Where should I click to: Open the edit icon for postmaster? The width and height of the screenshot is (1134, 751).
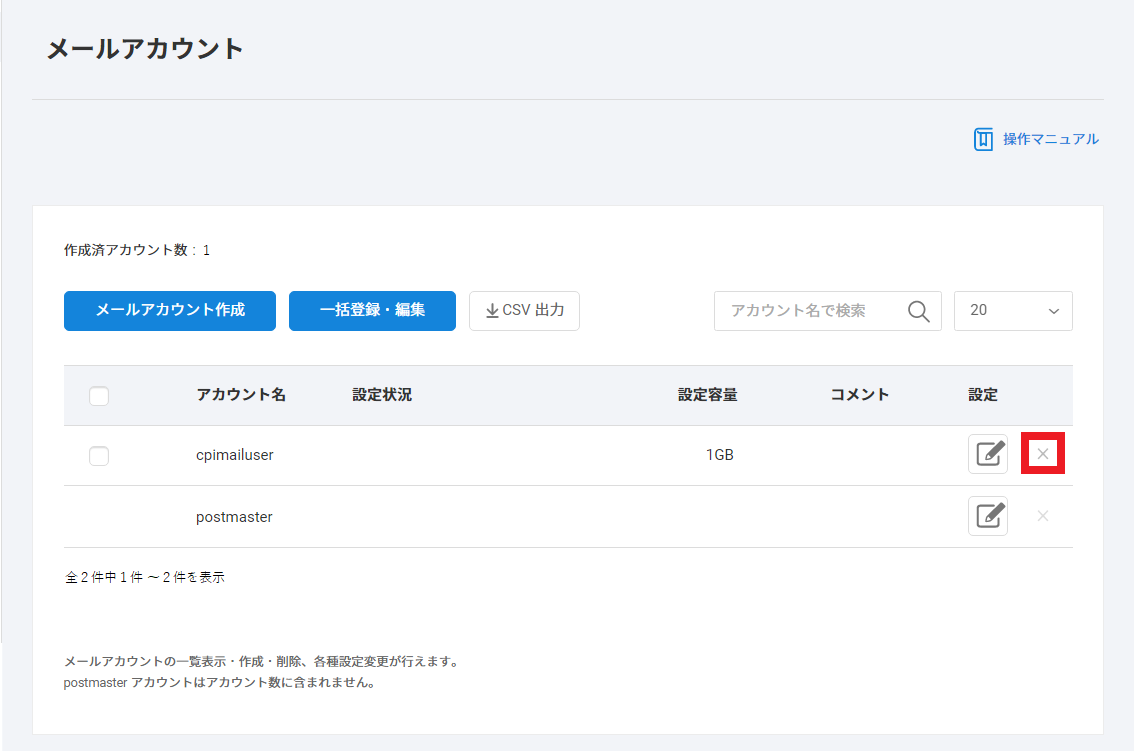[987, 516]
